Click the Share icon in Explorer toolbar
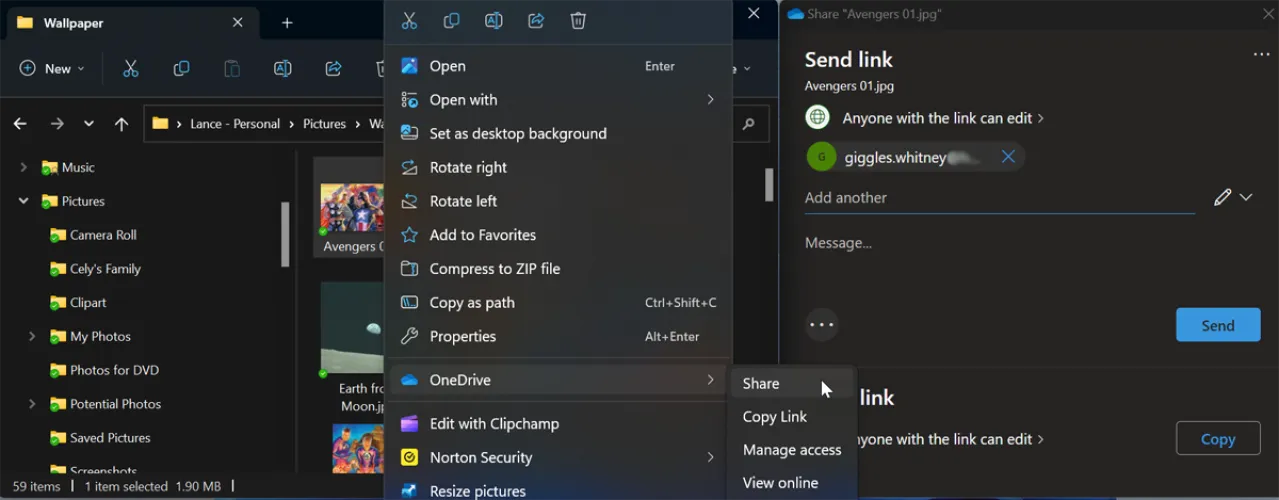 [x=333, y=69]
